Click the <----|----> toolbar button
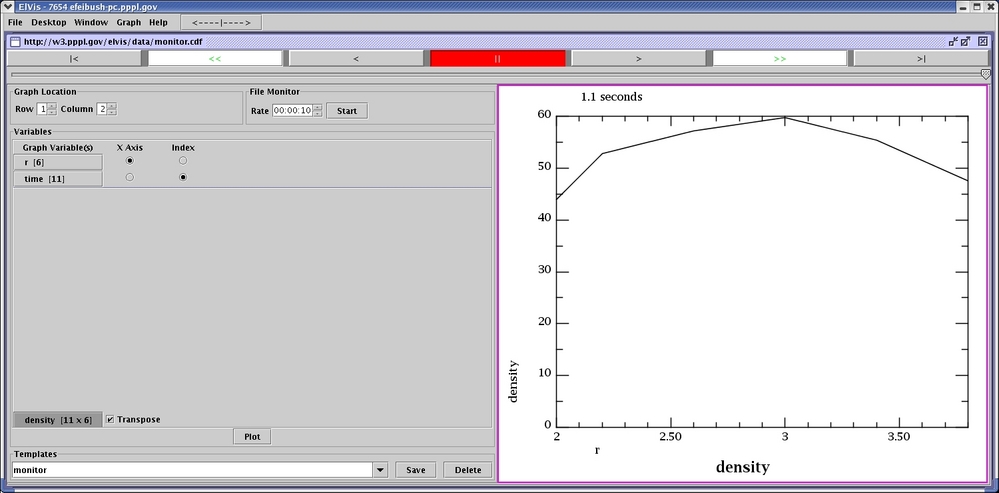 (x=221, y=22)
